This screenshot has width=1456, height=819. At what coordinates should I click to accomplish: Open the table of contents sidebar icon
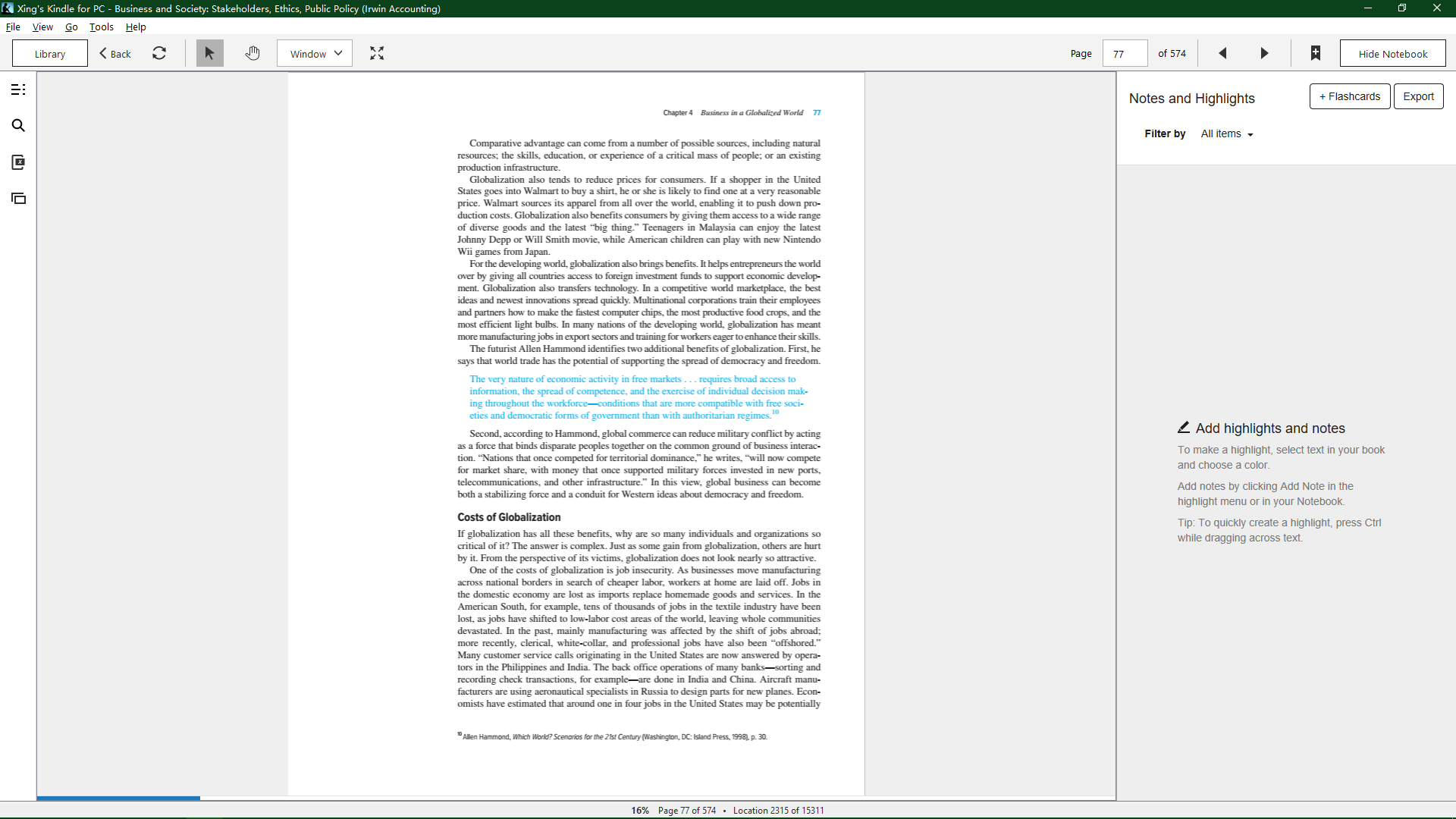point(18,89)
